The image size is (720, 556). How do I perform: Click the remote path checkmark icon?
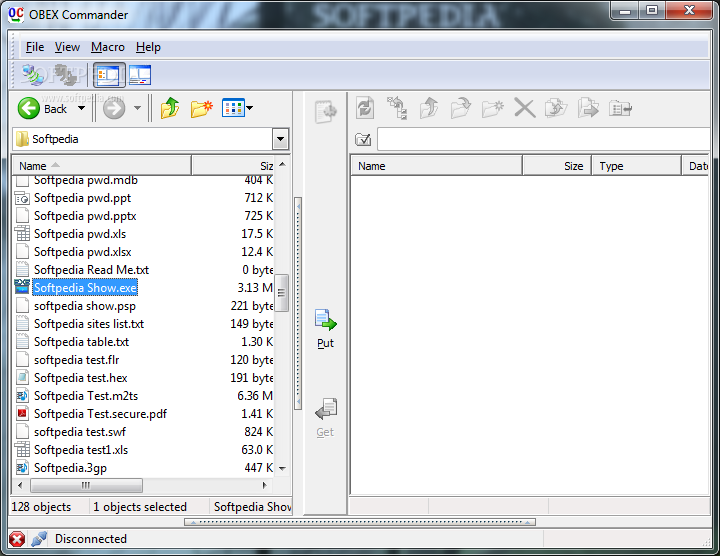click(363, 139)
